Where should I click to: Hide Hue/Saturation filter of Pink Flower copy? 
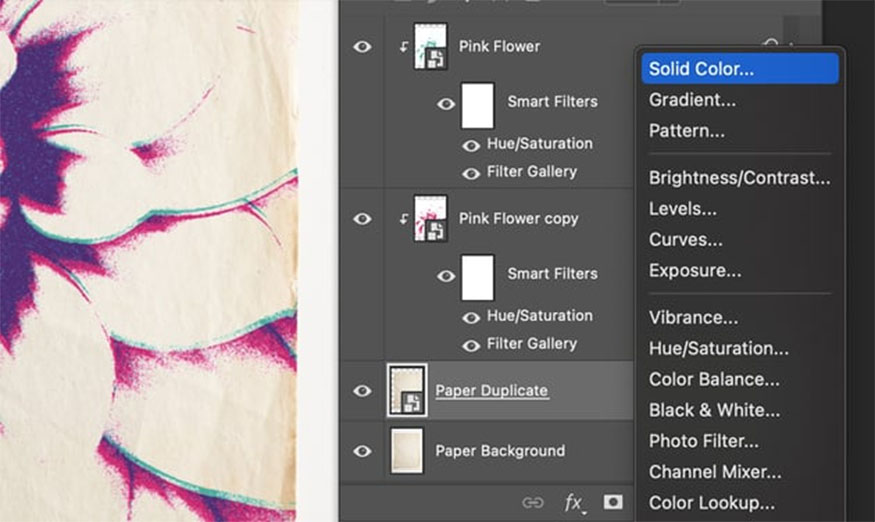[x=470, y=318]
